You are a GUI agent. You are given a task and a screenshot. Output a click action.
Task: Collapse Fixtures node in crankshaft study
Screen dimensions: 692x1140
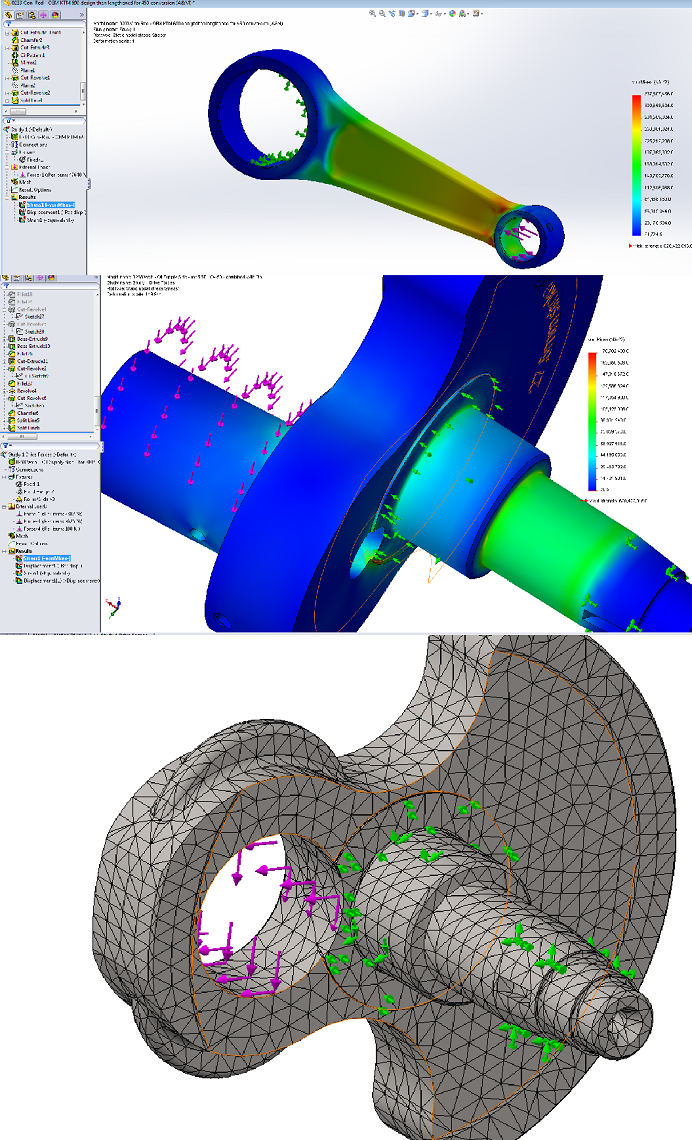[4, 477]
